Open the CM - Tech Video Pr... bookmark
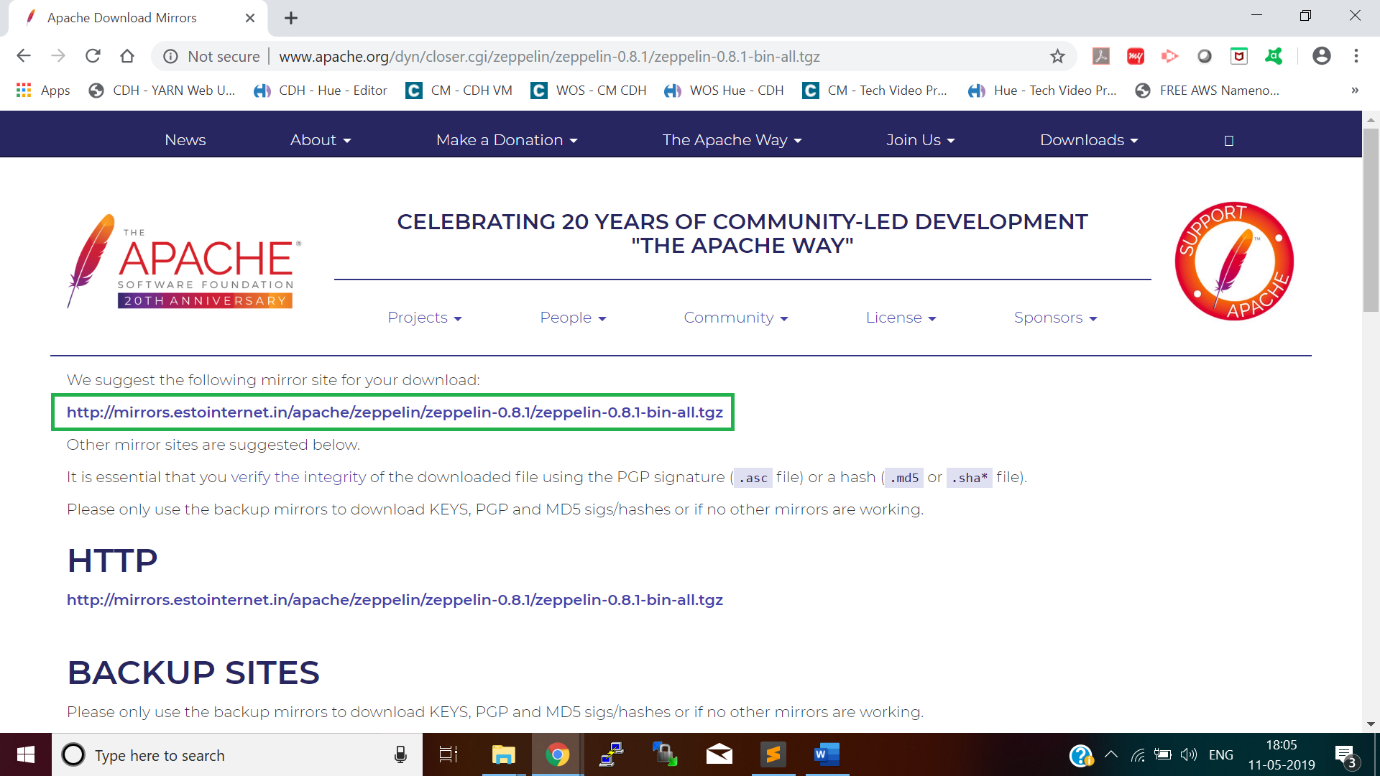 tap(875, 90)
